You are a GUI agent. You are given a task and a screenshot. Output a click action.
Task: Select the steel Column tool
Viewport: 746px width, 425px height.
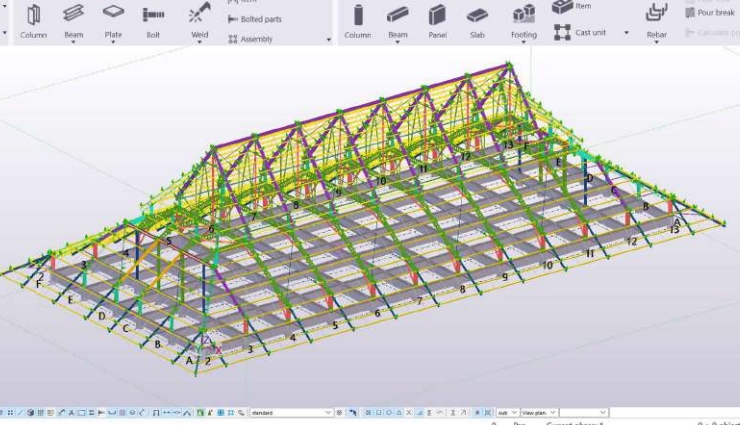coord(33,21)
